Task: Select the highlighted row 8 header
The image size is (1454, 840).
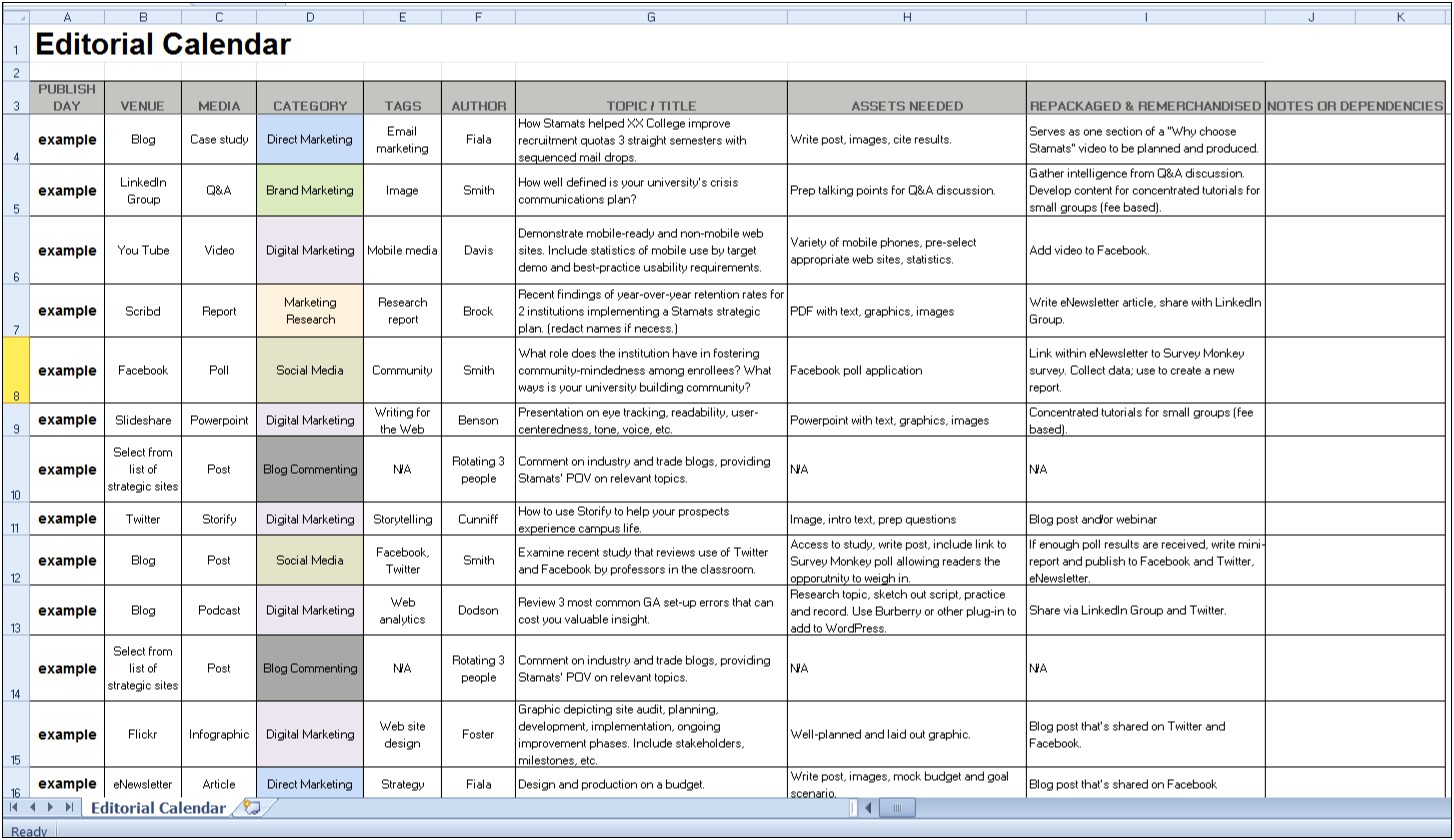Action: 15,370
